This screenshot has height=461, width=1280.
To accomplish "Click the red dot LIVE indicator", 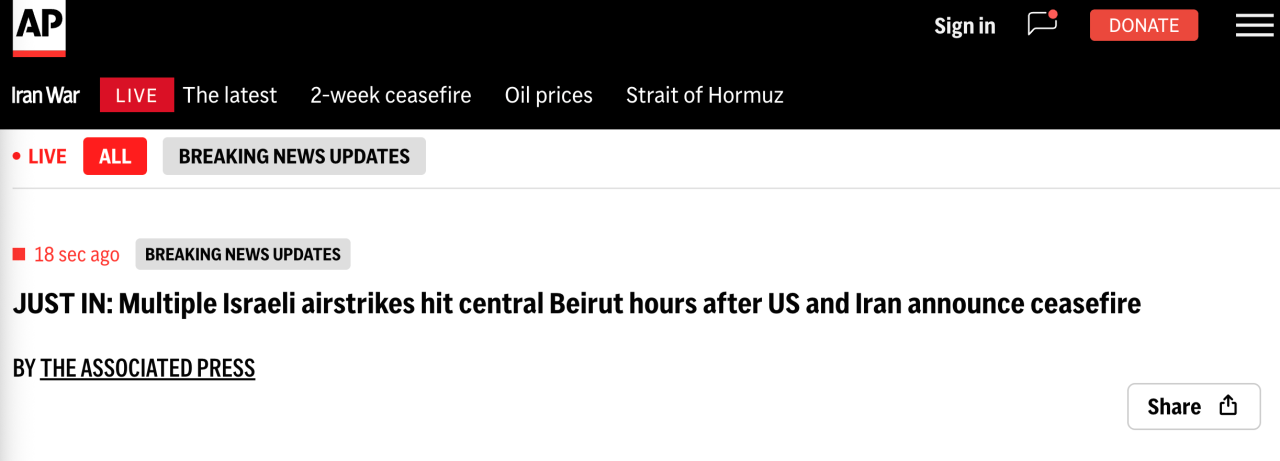I will 40,157.
